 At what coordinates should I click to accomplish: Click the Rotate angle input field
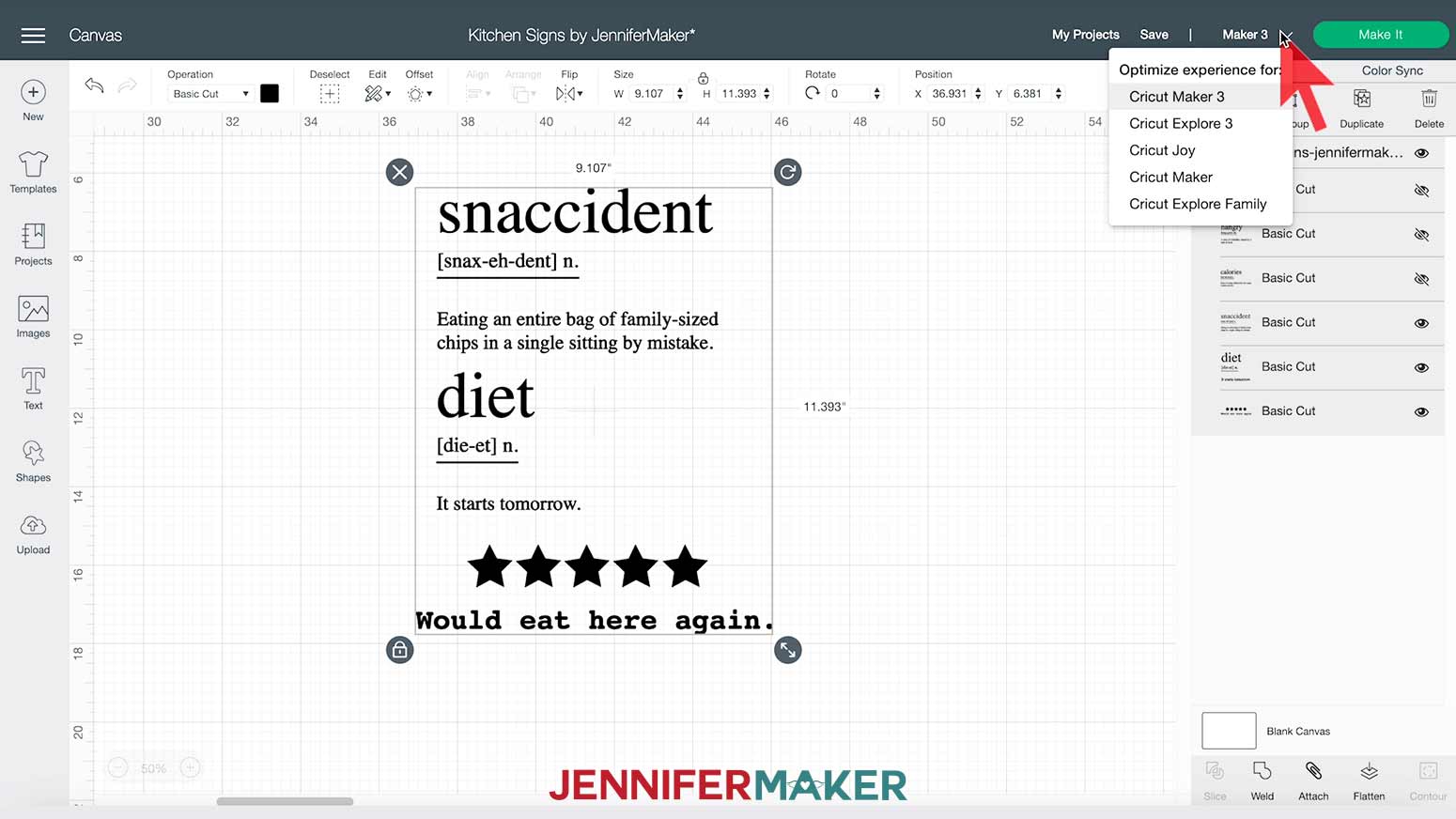tap(848, 94)
